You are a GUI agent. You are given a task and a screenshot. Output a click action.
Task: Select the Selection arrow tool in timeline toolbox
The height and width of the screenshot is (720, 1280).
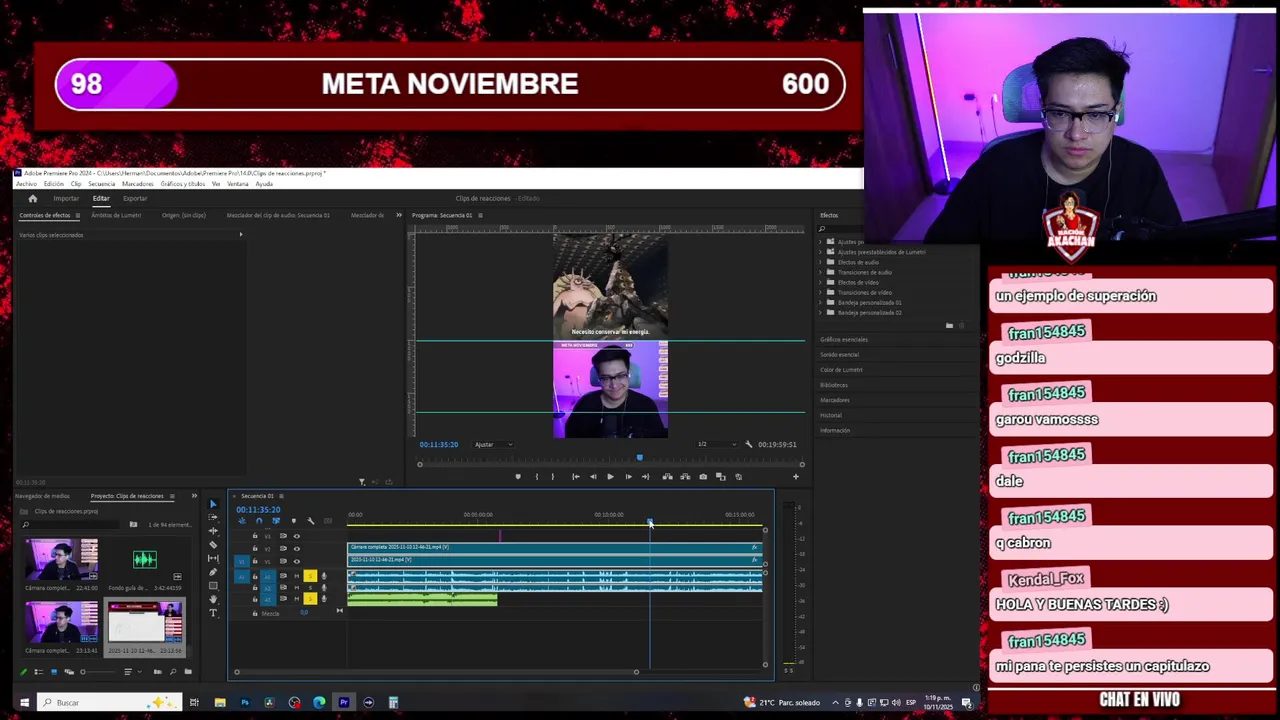(213, 504)
